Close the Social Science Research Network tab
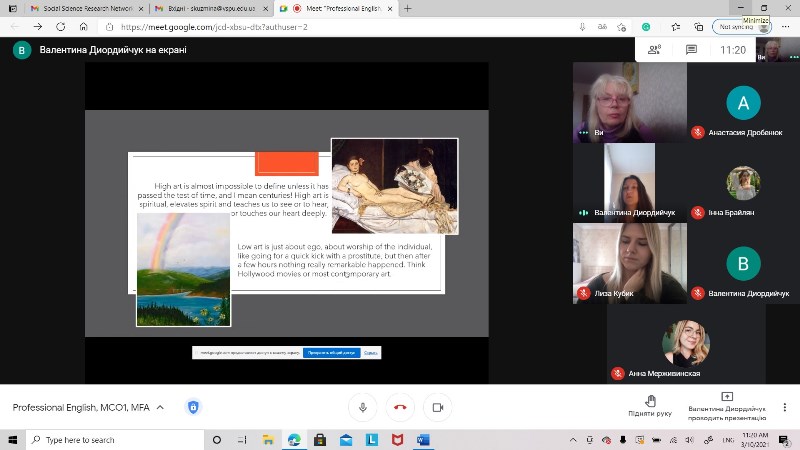The width and height of the screenshot is (800, 450). tap(141, 9)
